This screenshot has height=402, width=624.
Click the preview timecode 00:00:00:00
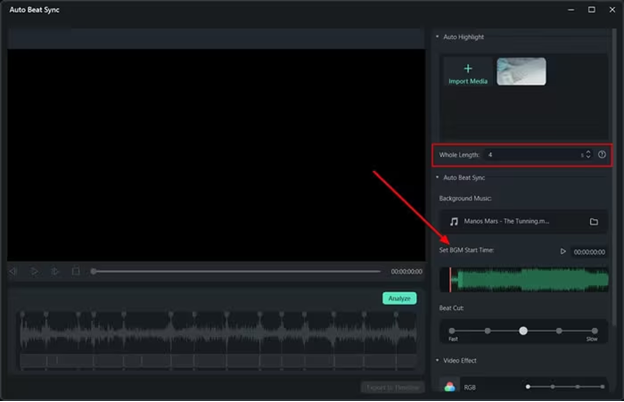(406, 271)
